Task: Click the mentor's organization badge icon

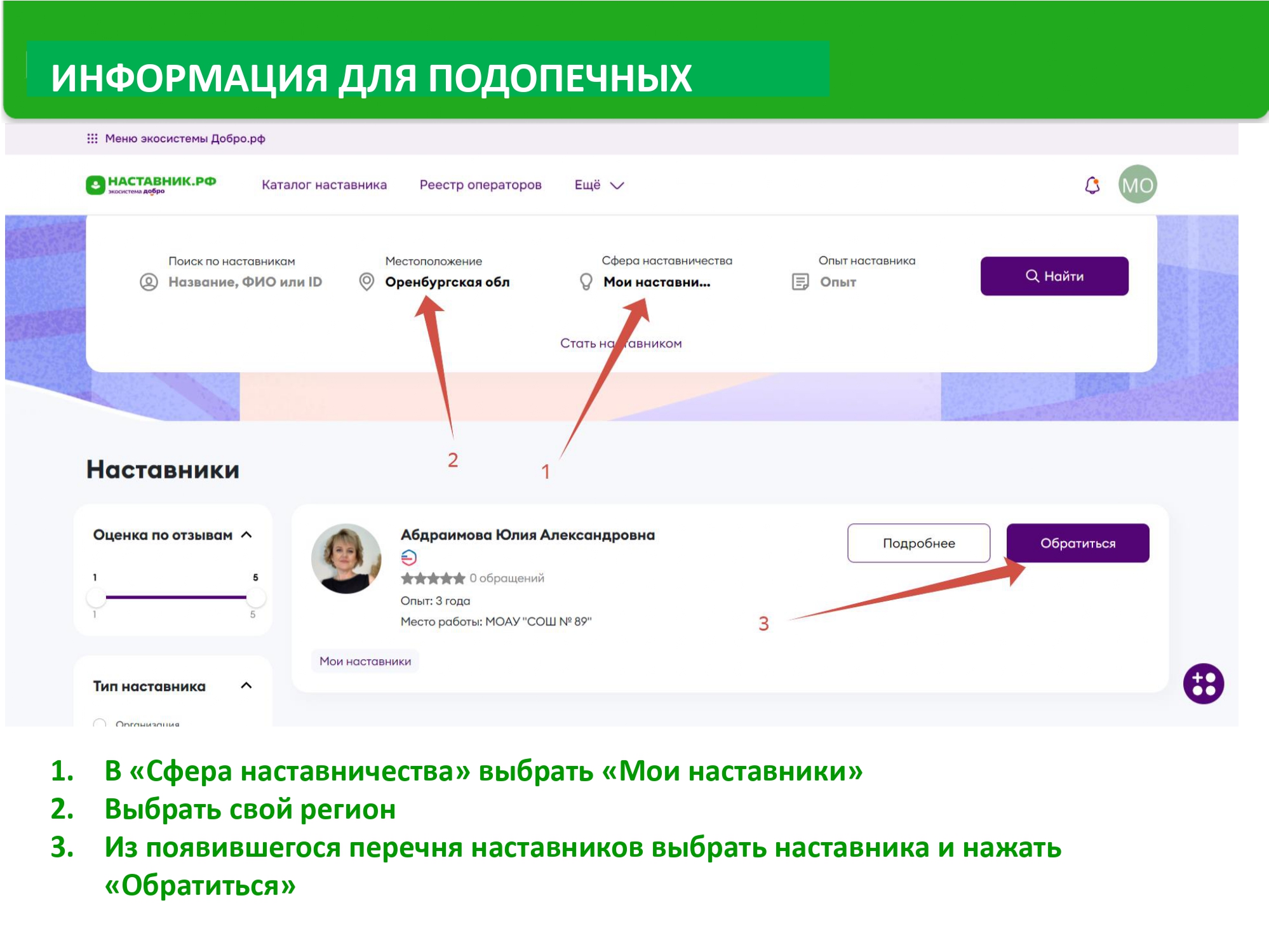Action: pos(408,558)
